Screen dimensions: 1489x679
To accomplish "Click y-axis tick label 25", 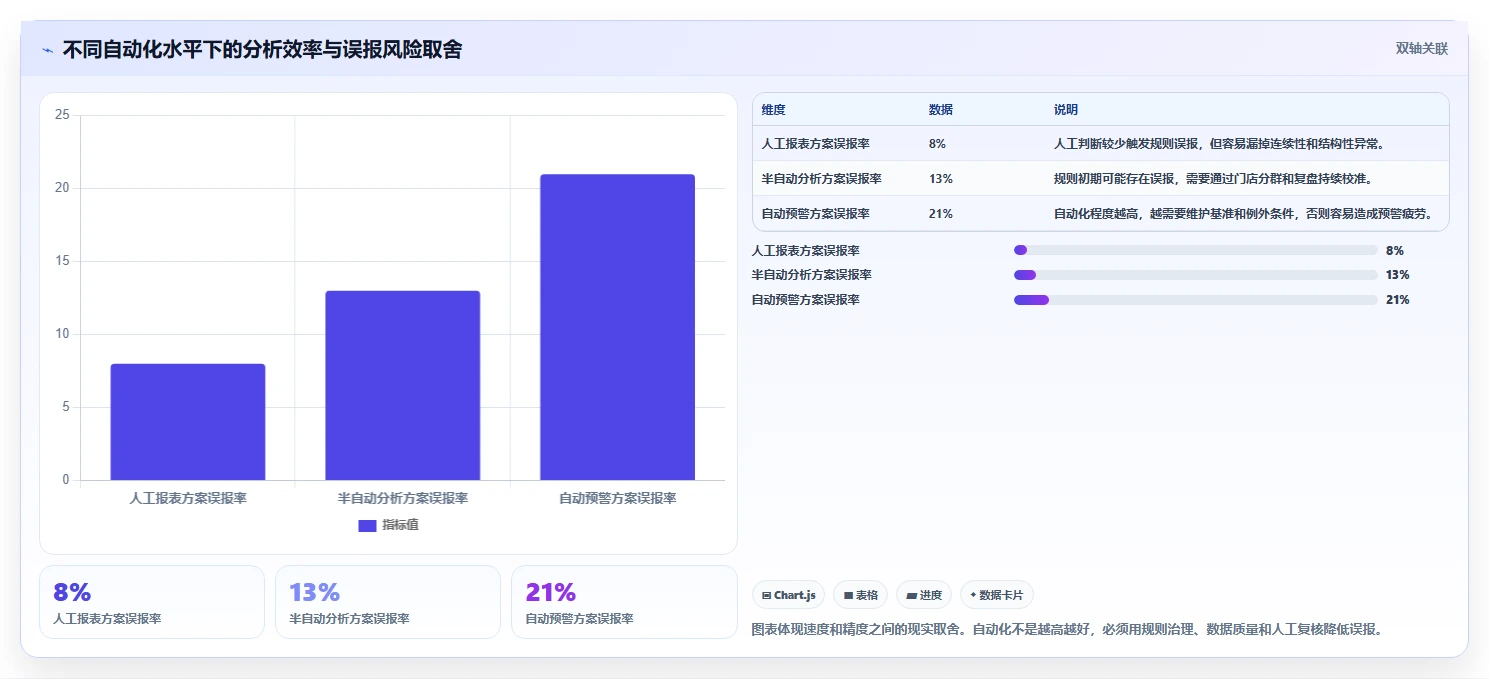I will point(62,115).
